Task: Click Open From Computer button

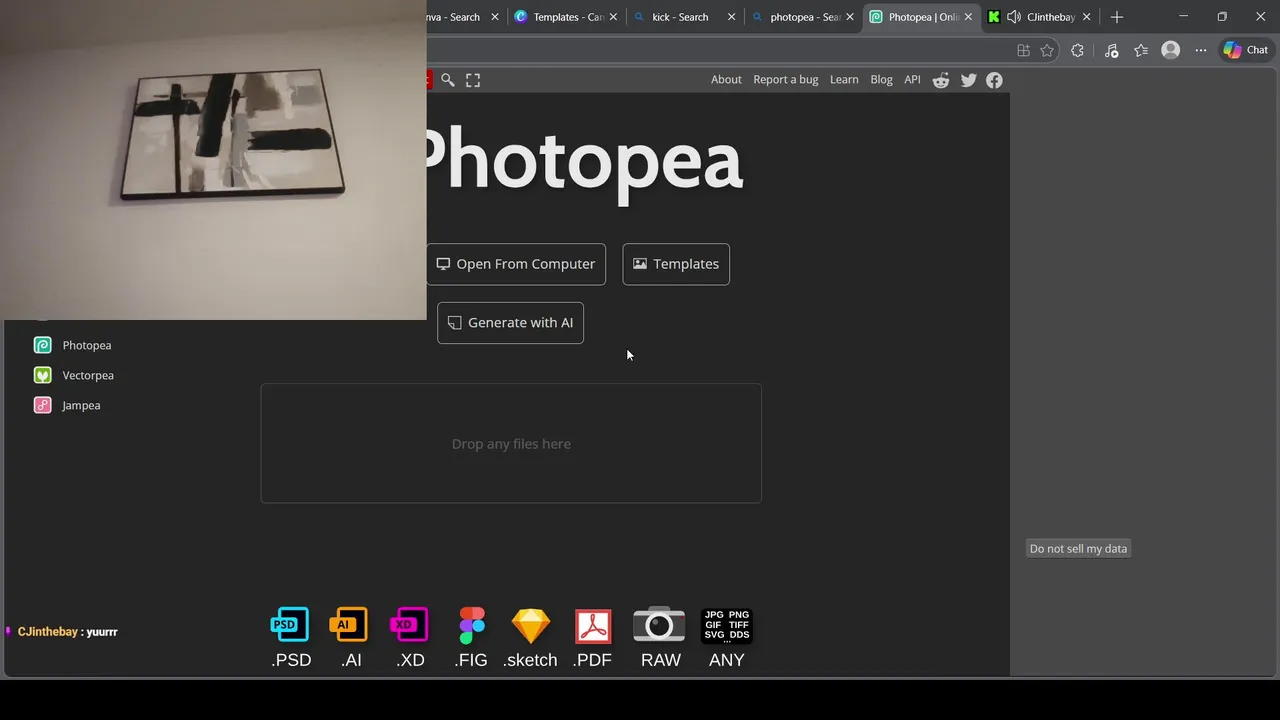Action: click(x=516, y=264)
